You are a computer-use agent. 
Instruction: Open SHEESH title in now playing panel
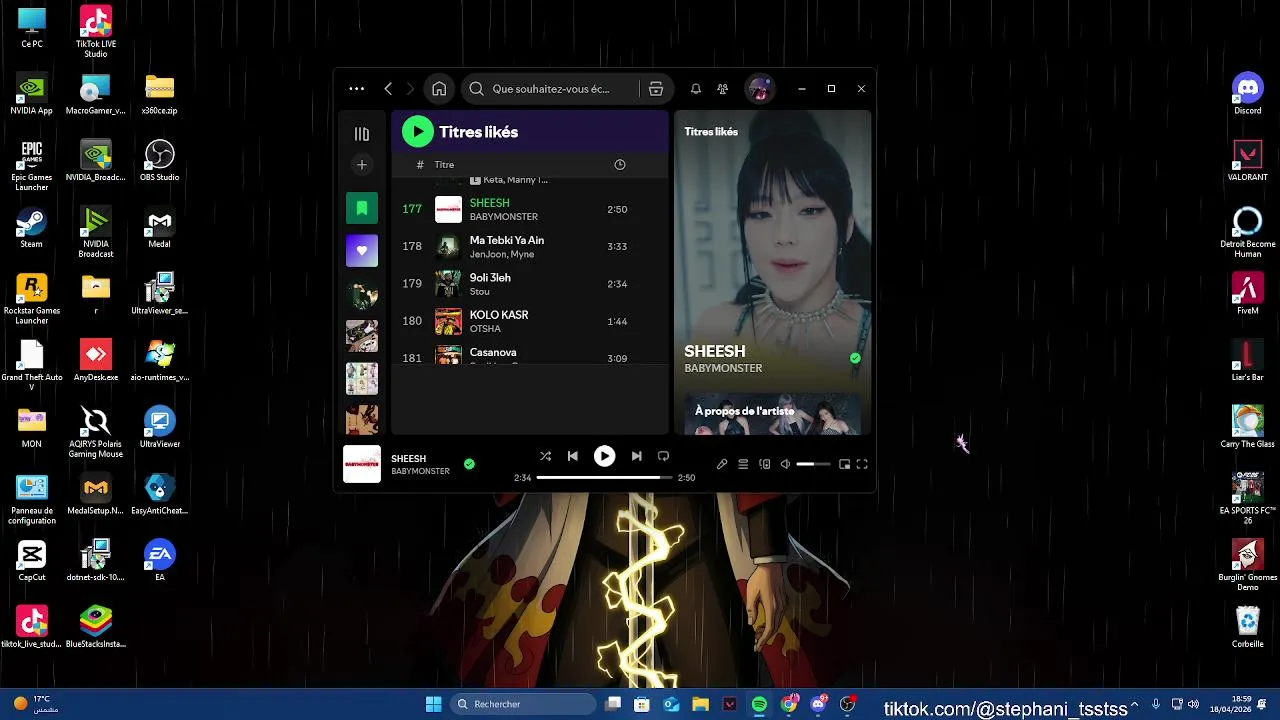coord(715,351)
